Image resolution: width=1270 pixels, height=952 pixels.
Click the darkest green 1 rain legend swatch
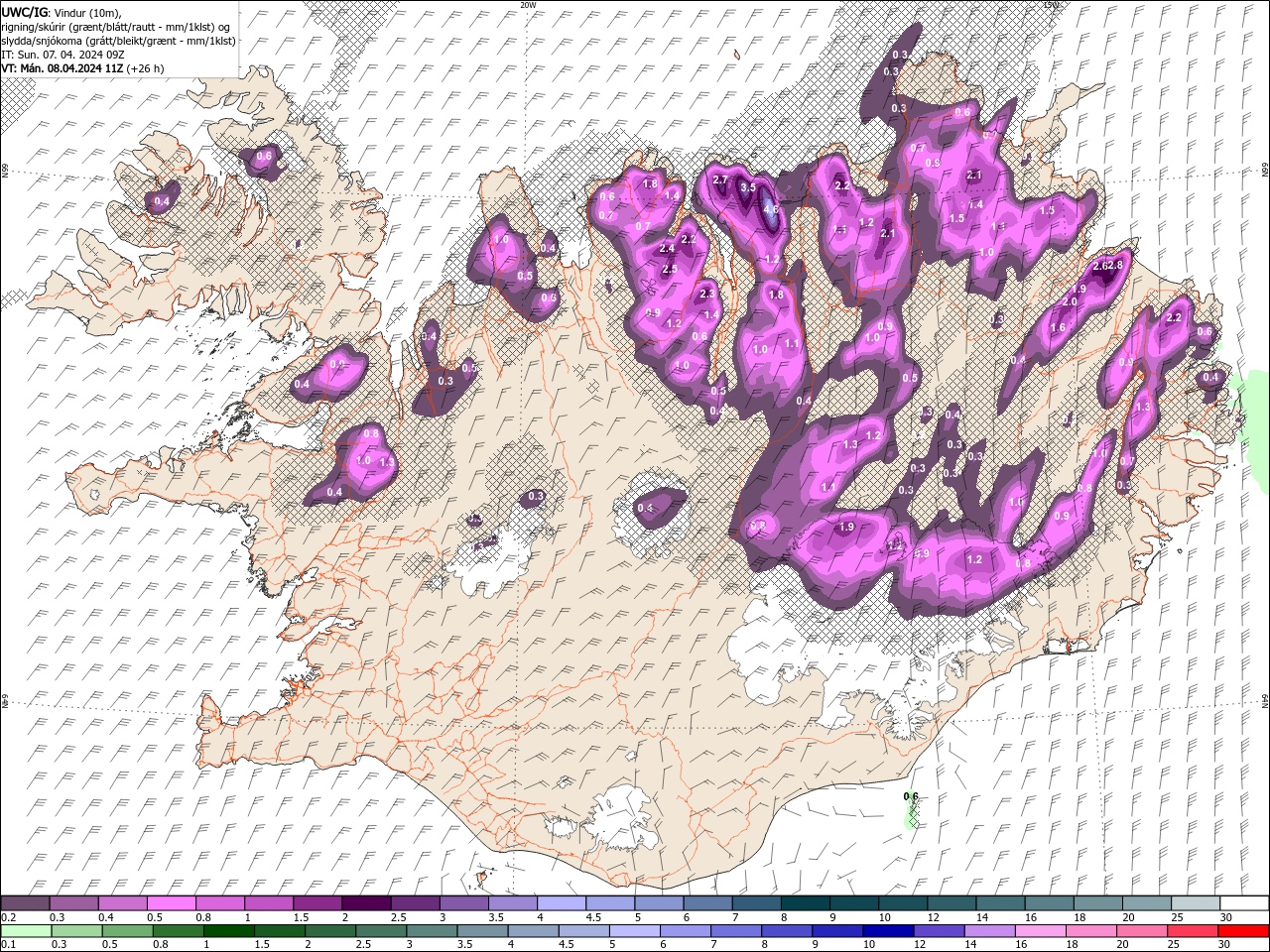[x=228, y=931]
